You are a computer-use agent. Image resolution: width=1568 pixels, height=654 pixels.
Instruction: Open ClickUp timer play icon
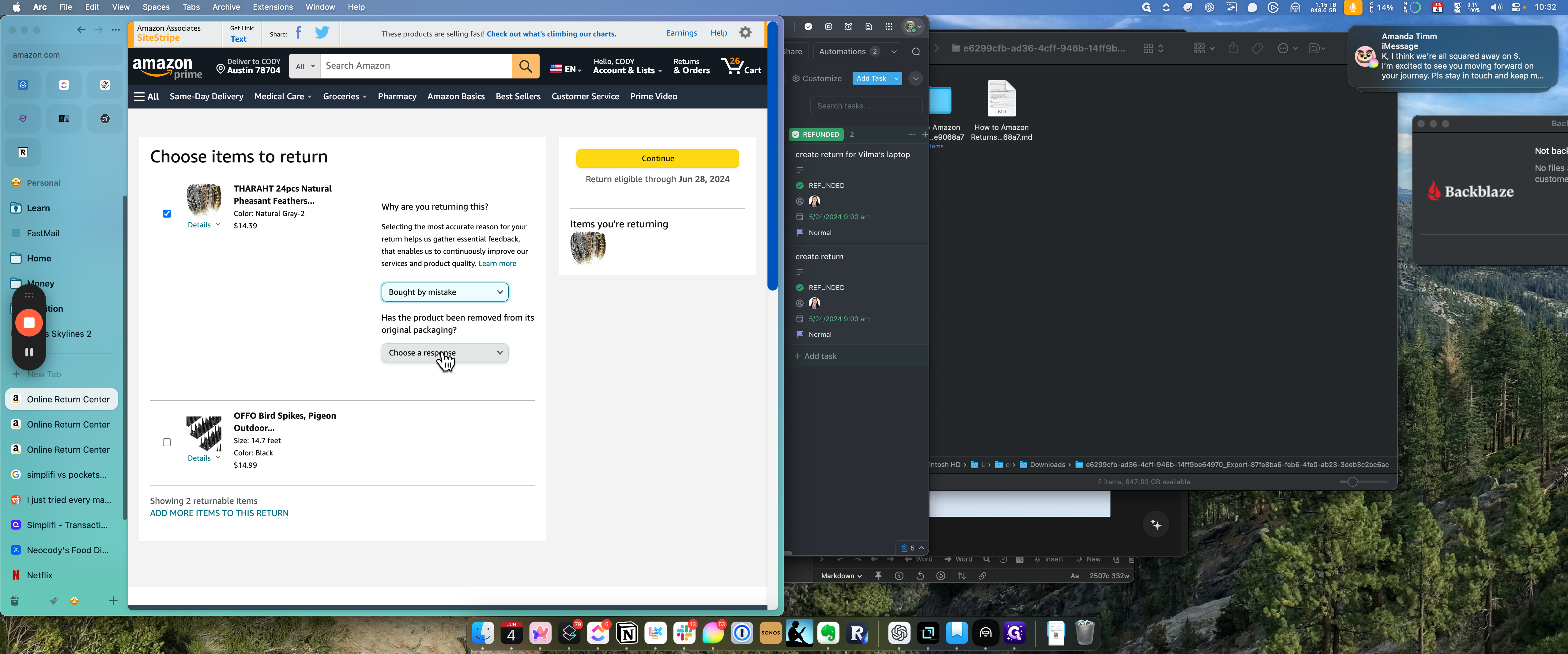coord(828,27)
